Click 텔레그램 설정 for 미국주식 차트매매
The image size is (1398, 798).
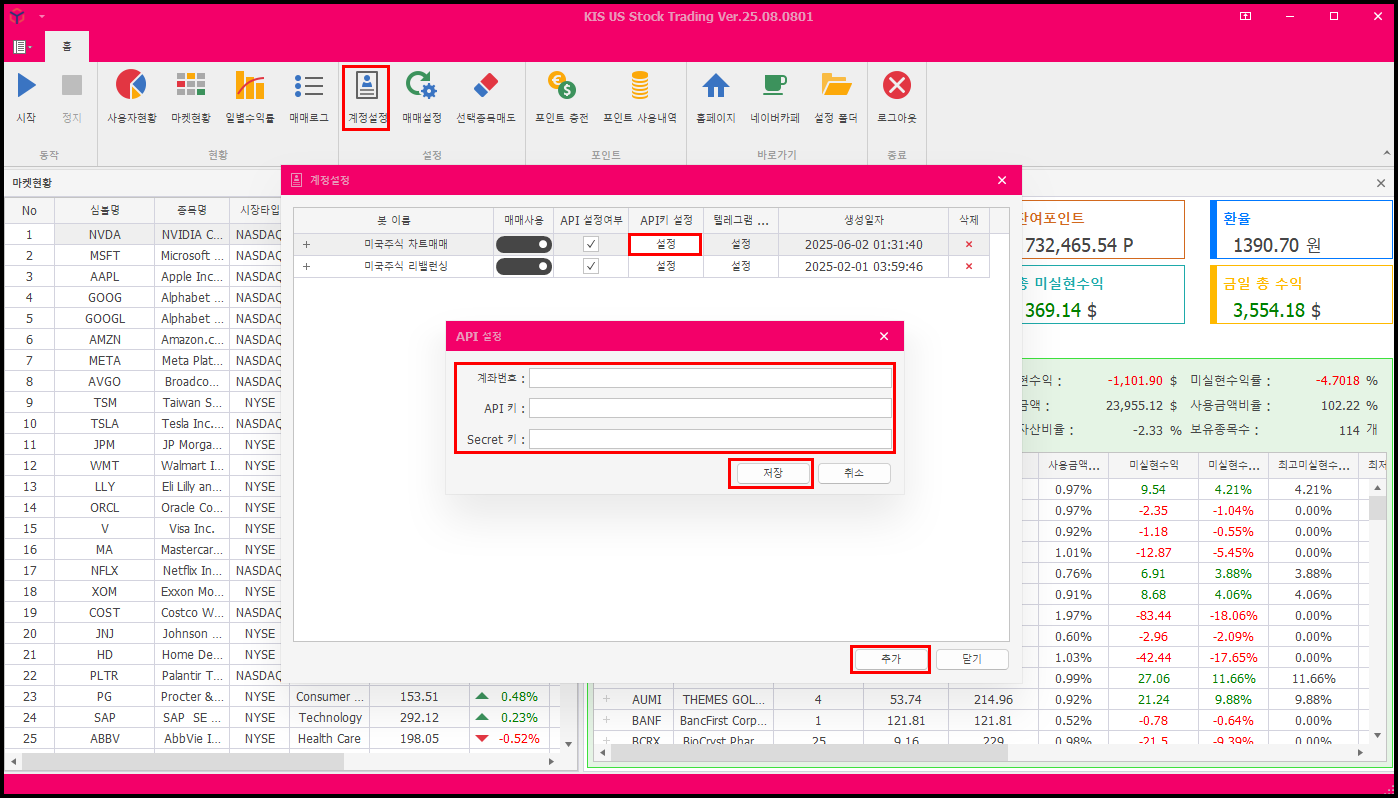click(740, 244)
